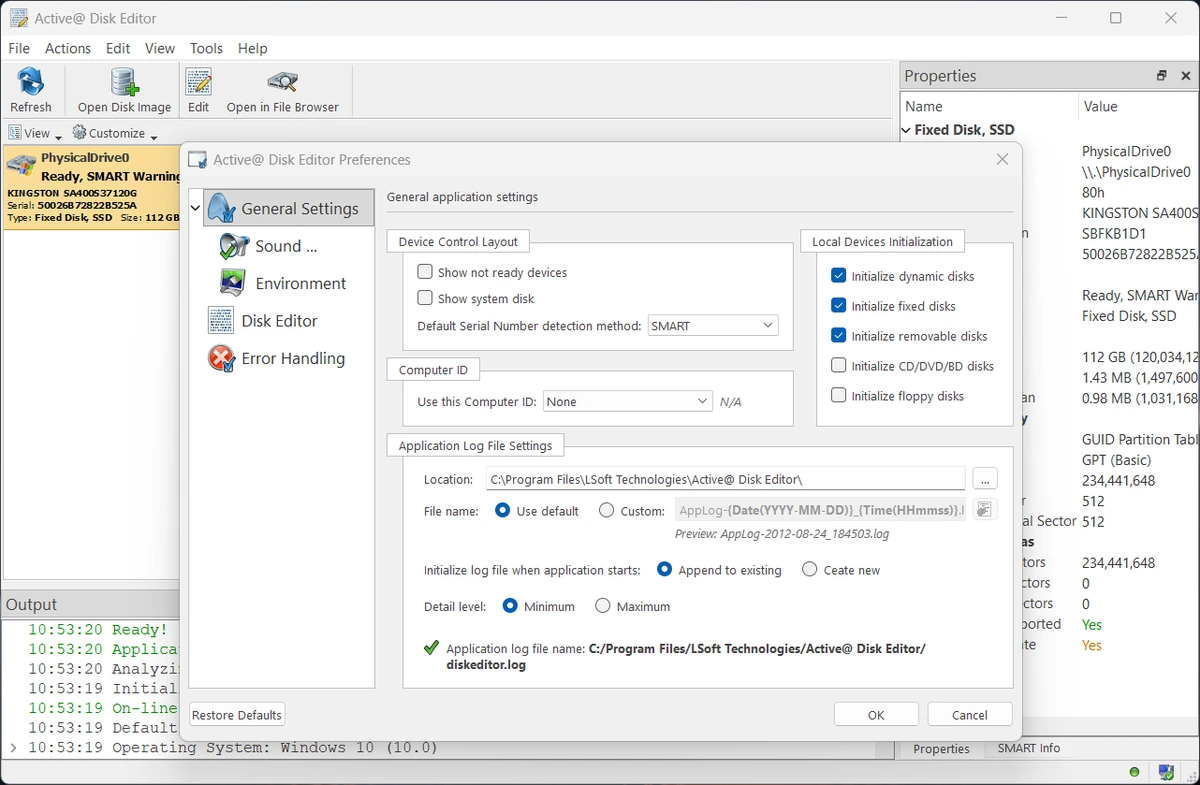Switch to the Properties tab
The height and width of the screenshot is (785, 1200).
pyautogui.click(x=941, y=748)
